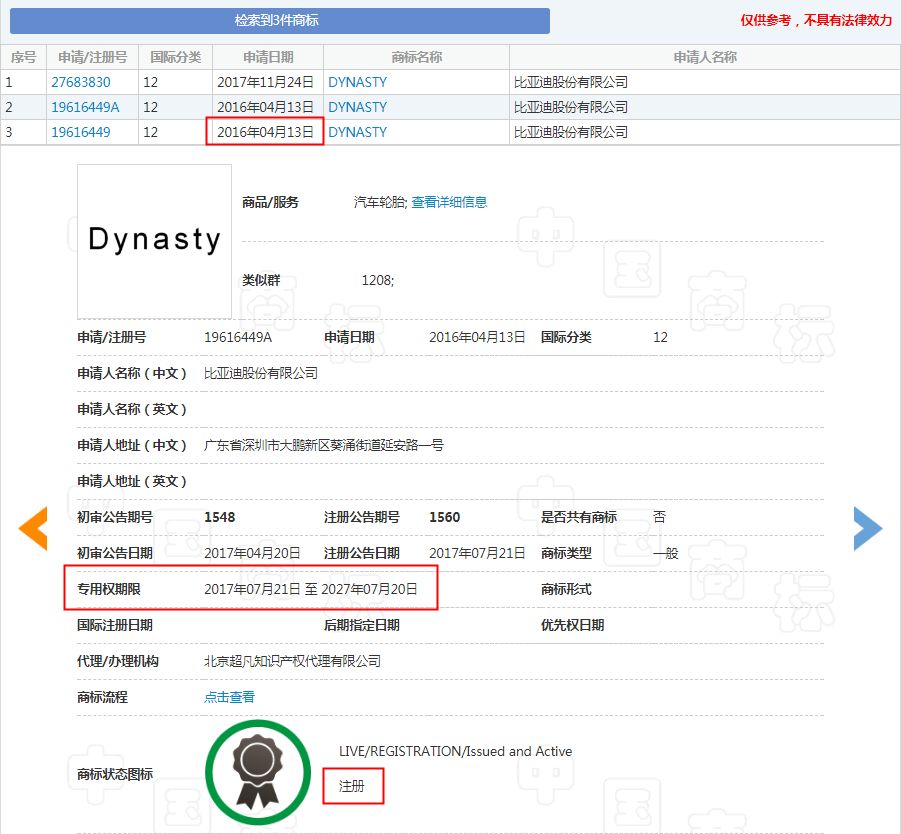Click the 商标状态图标 label
The image size is (901, 834).
click(x=115, y=774)
